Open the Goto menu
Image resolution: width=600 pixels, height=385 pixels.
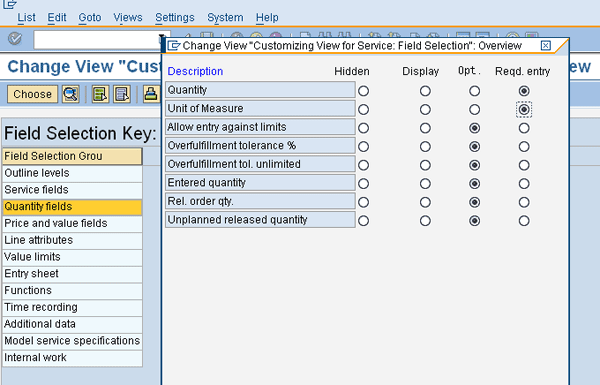[x=90, y=18]
